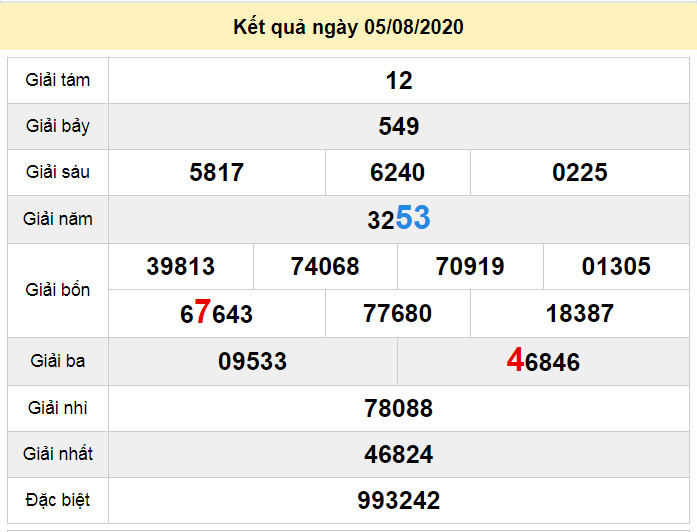The image size is (697, 532).
Task: Click the Giải tám number 12
Action: click(399, 81)
